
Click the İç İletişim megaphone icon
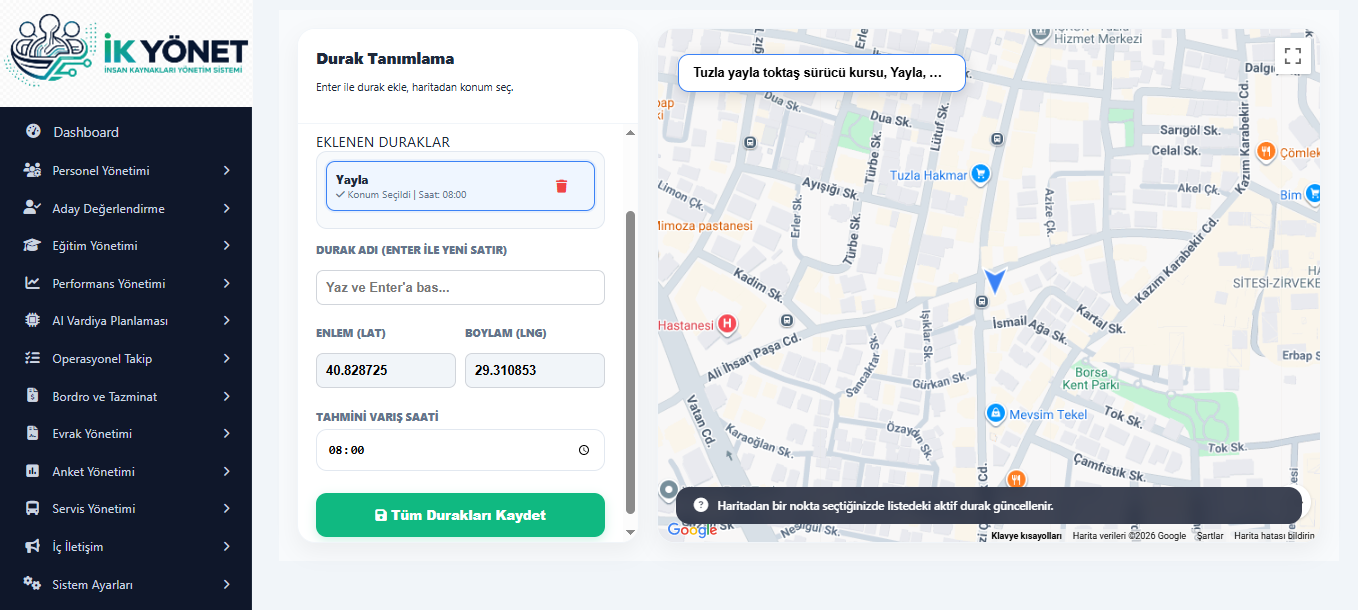33,547
